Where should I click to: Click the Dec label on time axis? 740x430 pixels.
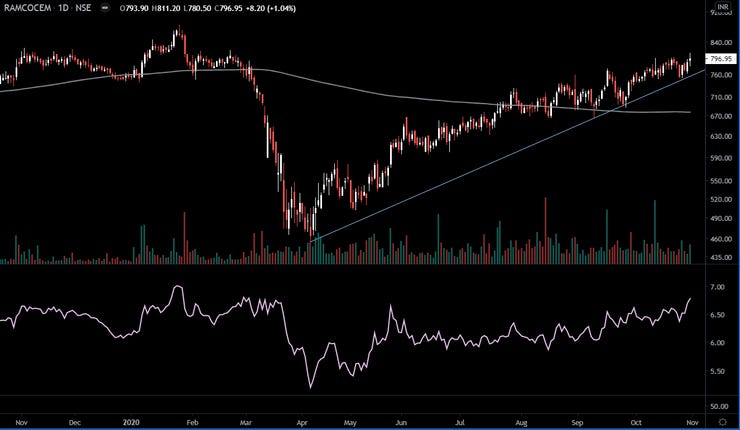coord(75,422)
